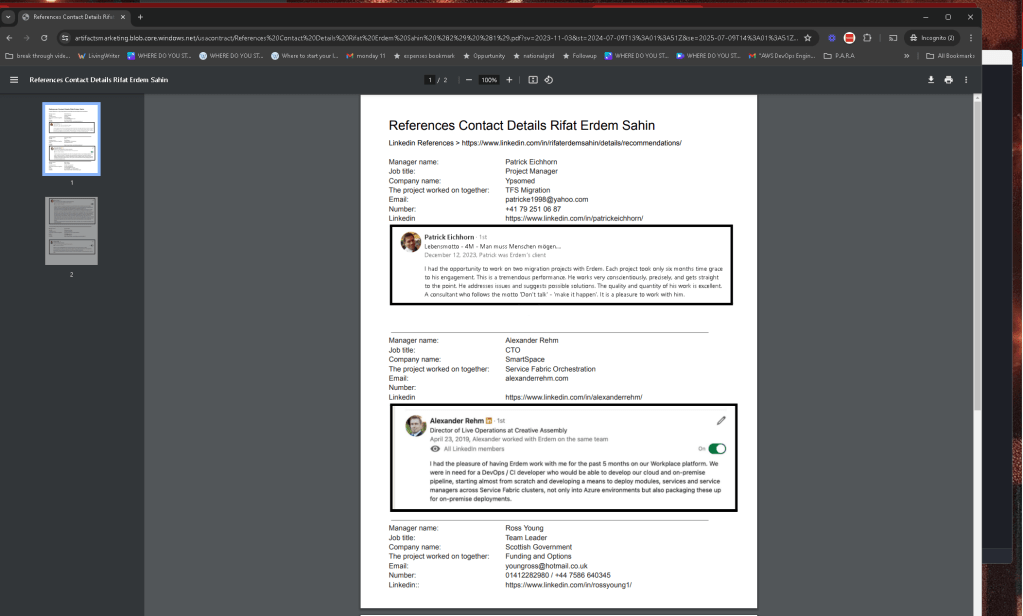1023x616 pixels.
Task: Click the Ypsomed company name
Action: click(520, 181)
